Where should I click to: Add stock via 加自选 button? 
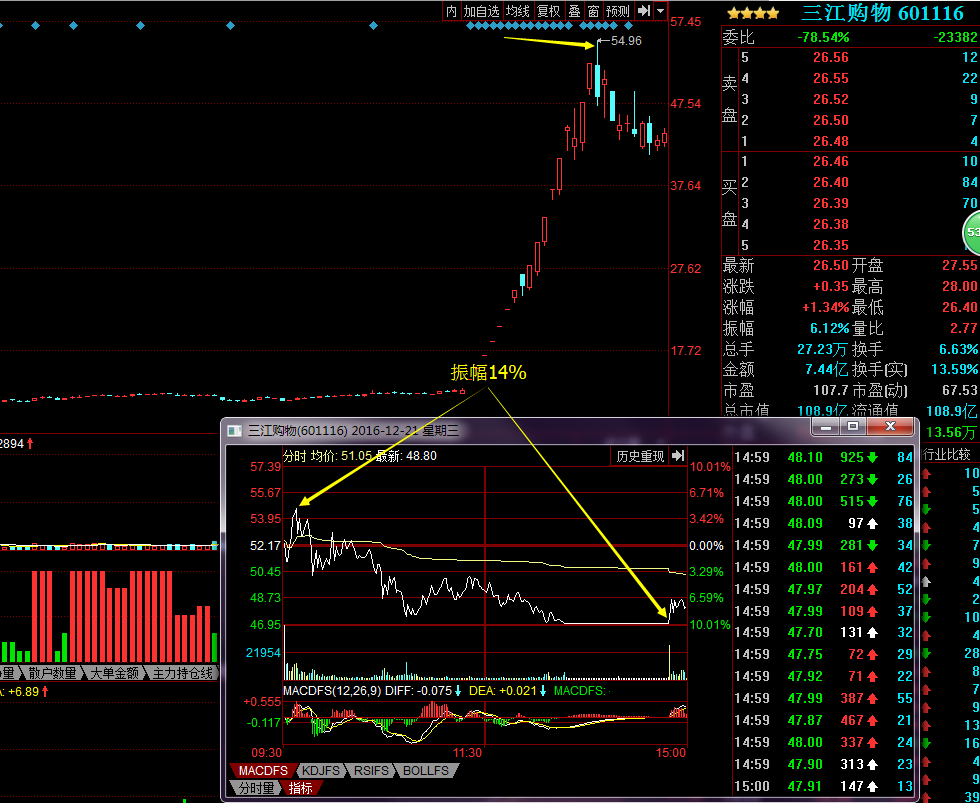(480, 11)
